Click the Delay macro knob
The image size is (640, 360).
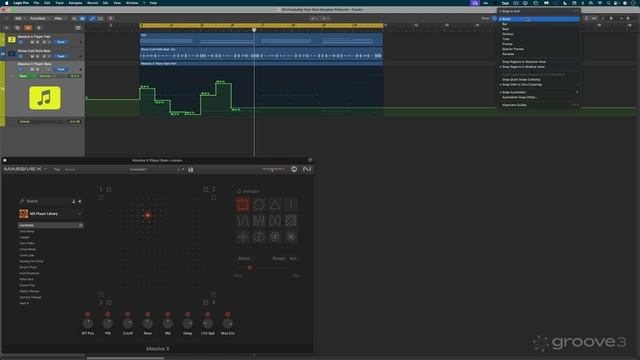click(187, 324)
